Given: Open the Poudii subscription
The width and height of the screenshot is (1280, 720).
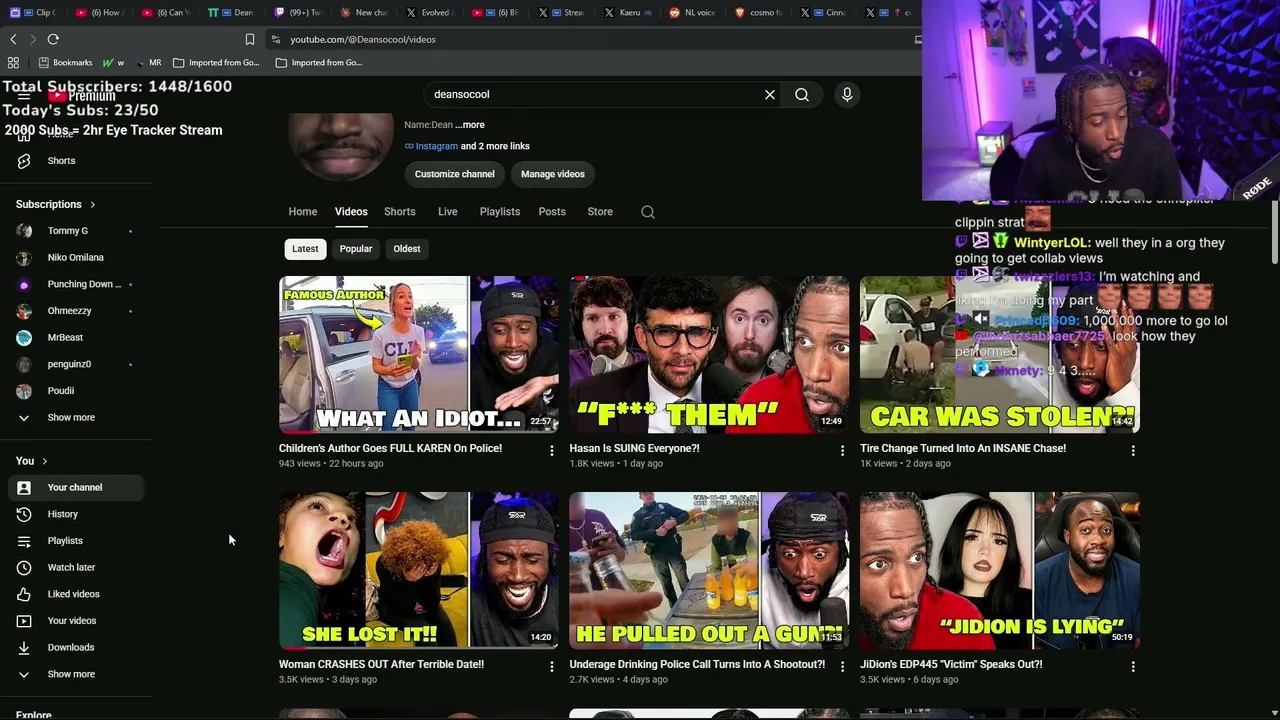Looking at the screenshot, I should [x=76, y=391].
